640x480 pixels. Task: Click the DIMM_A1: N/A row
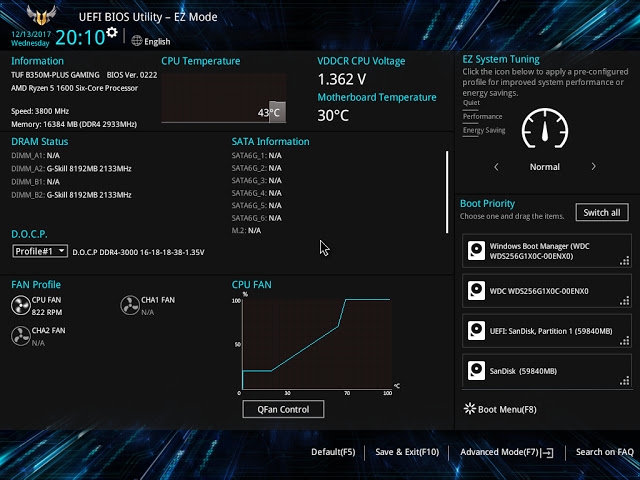pyautogui.click(x=35, y=156)
